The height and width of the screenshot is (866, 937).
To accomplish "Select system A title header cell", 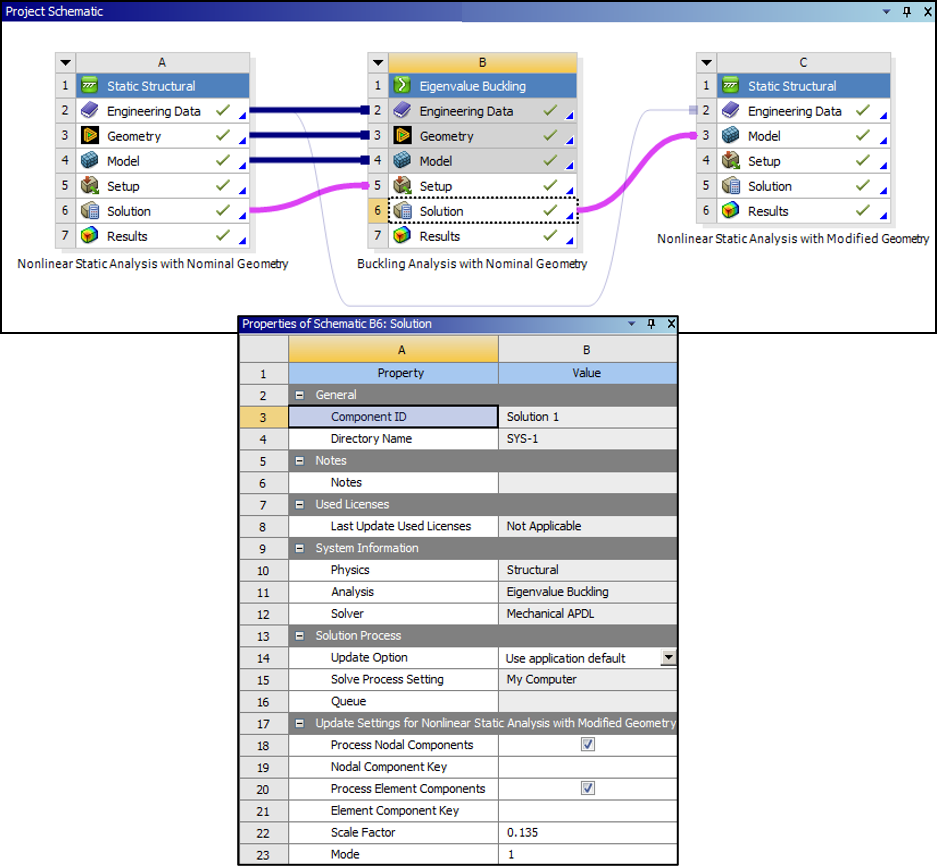I will [163, 63].
